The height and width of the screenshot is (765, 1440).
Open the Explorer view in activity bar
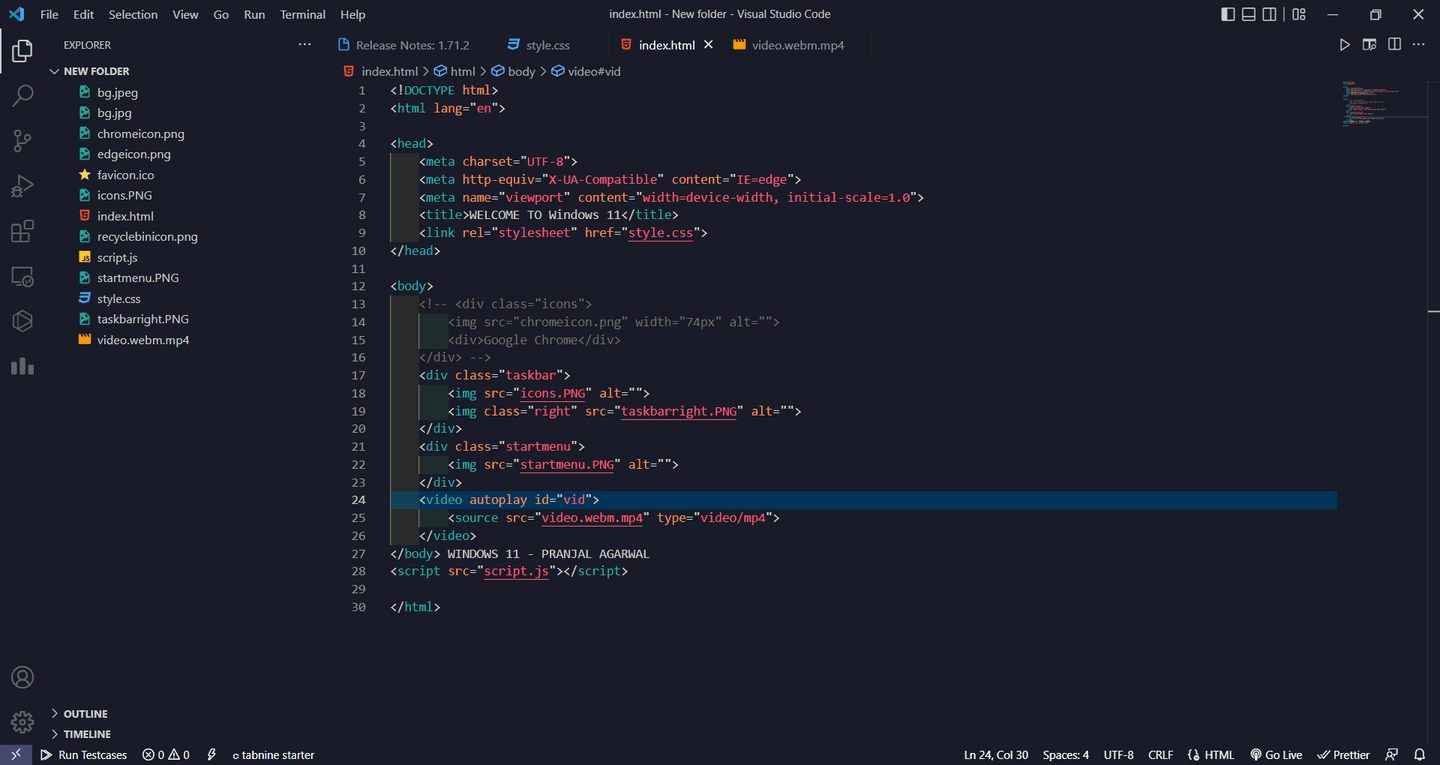point(22,50)
